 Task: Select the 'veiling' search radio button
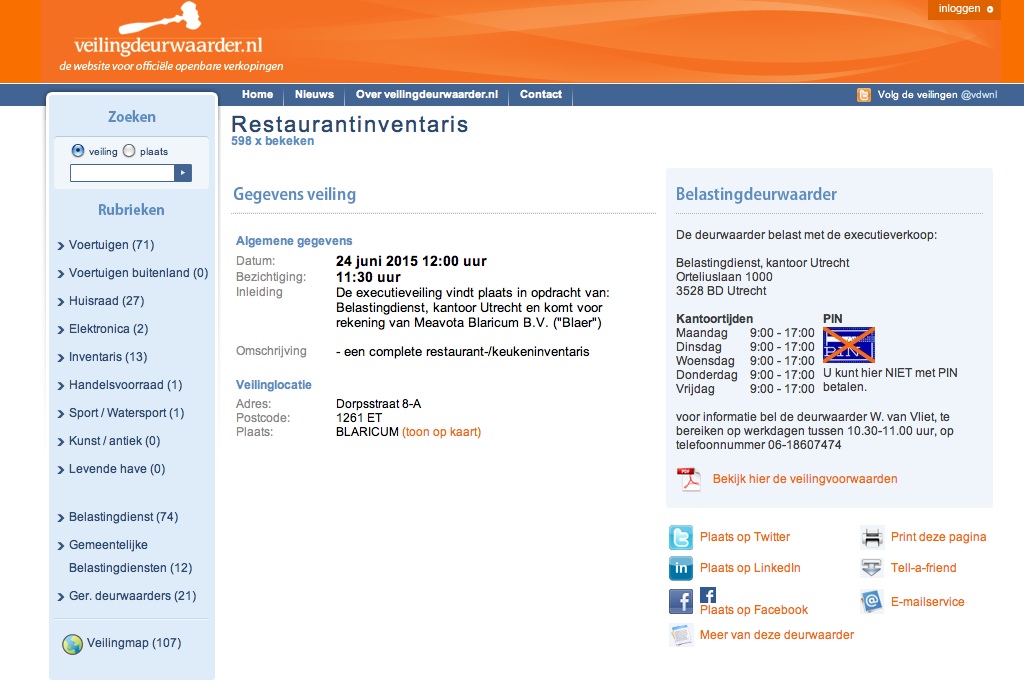[78, 151]
